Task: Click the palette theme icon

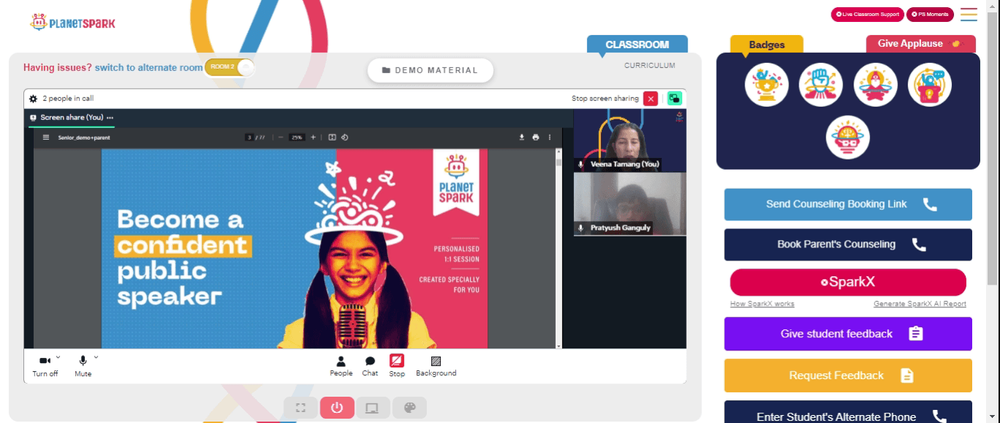Action: pos(409,408)
